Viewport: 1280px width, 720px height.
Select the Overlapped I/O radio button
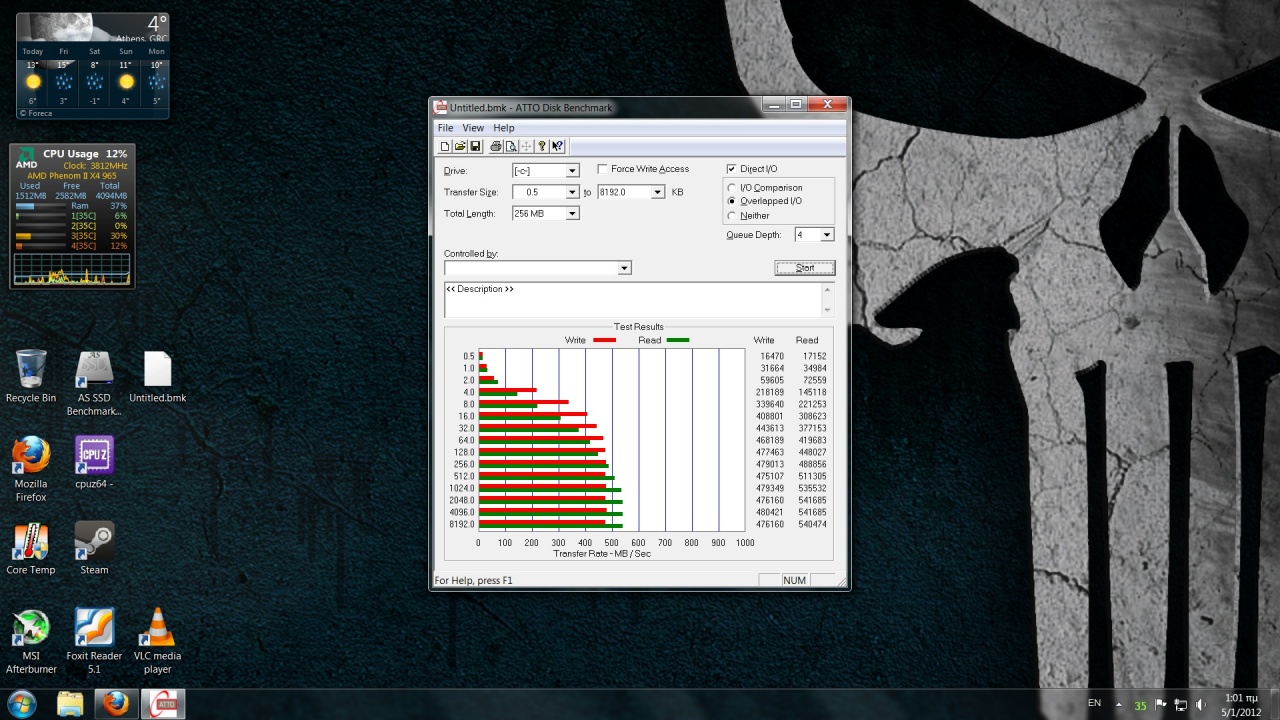pyautogui.click(x=732, y=201)
